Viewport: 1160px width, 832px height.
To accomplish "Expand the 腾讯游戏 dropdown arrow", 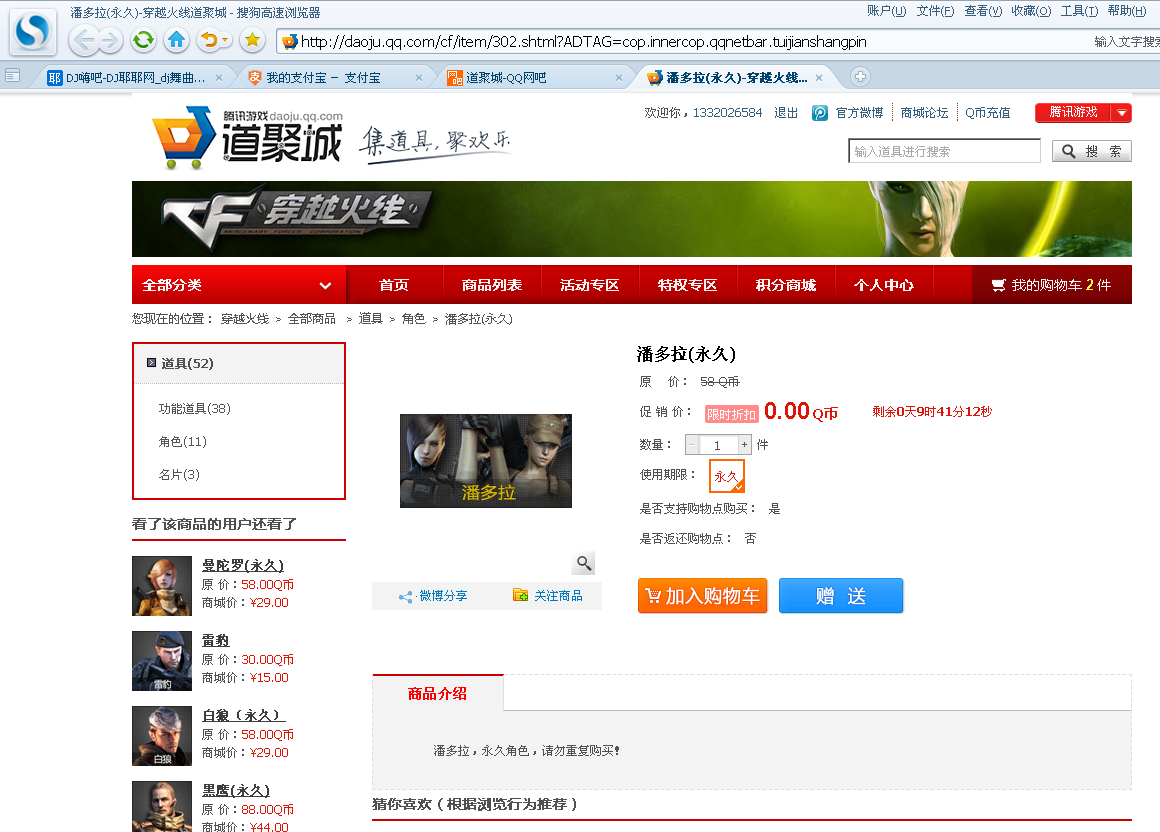I will 1122,113.
